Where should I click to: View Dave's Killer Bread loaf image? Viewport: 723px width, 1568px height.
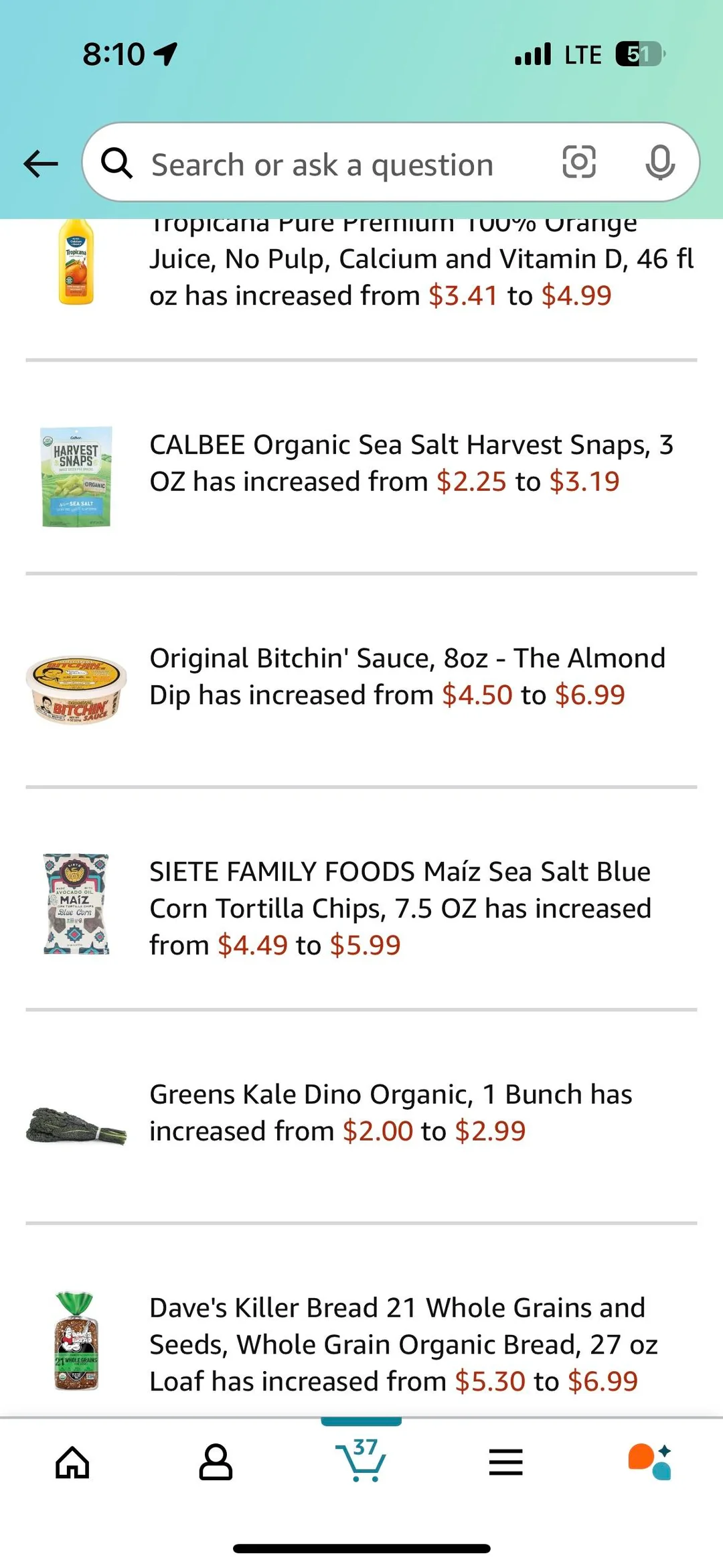click(76, 1342)
